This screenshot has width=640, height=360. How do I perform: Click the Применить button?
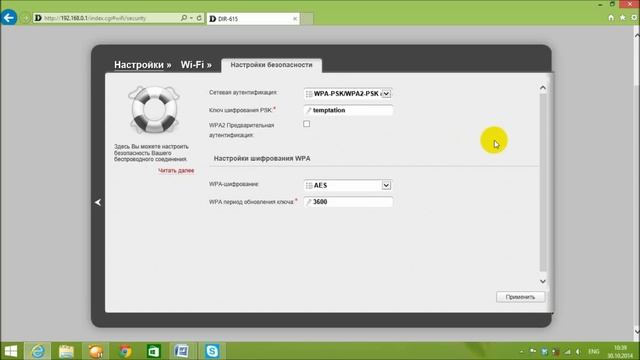point(520,297)
